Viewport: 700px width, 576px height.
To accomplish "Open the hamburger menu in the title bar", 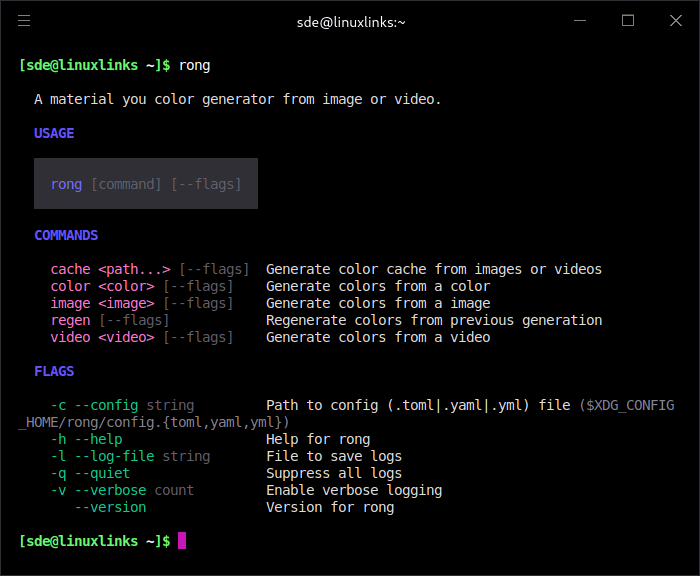I will (x=24, y=21).
